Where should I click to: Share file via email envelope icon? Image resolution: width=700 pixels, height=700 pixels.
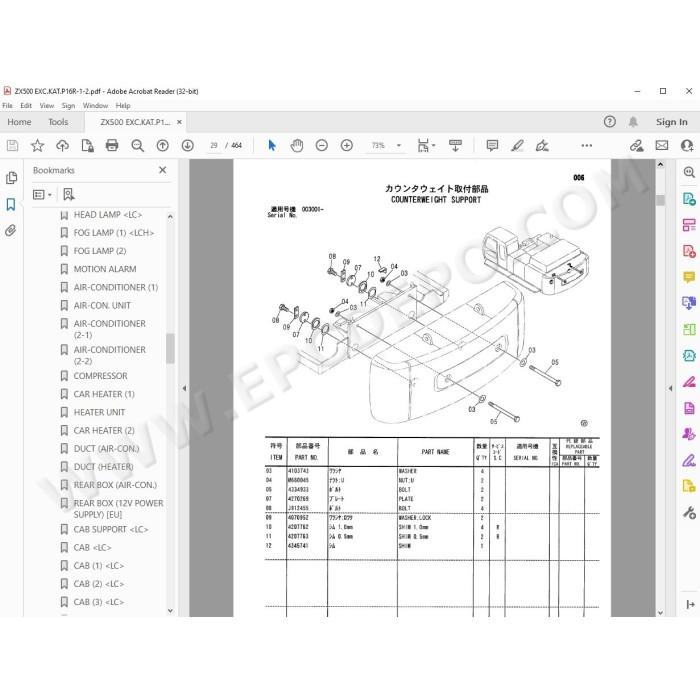662,146
